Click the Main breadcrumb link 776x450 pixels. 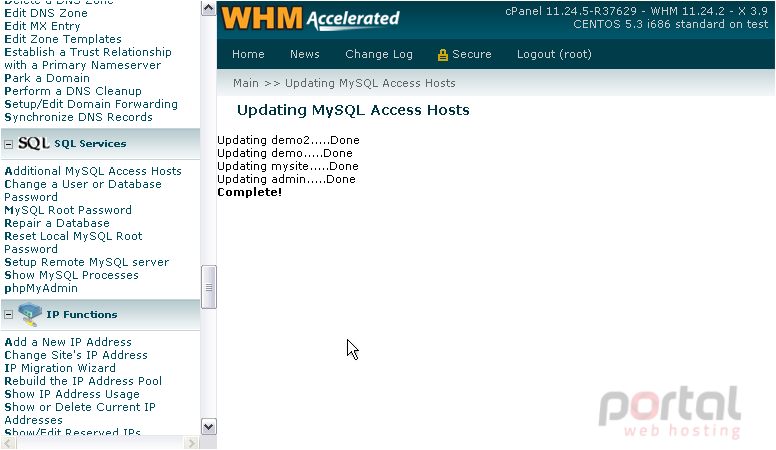tap(246, 83)
